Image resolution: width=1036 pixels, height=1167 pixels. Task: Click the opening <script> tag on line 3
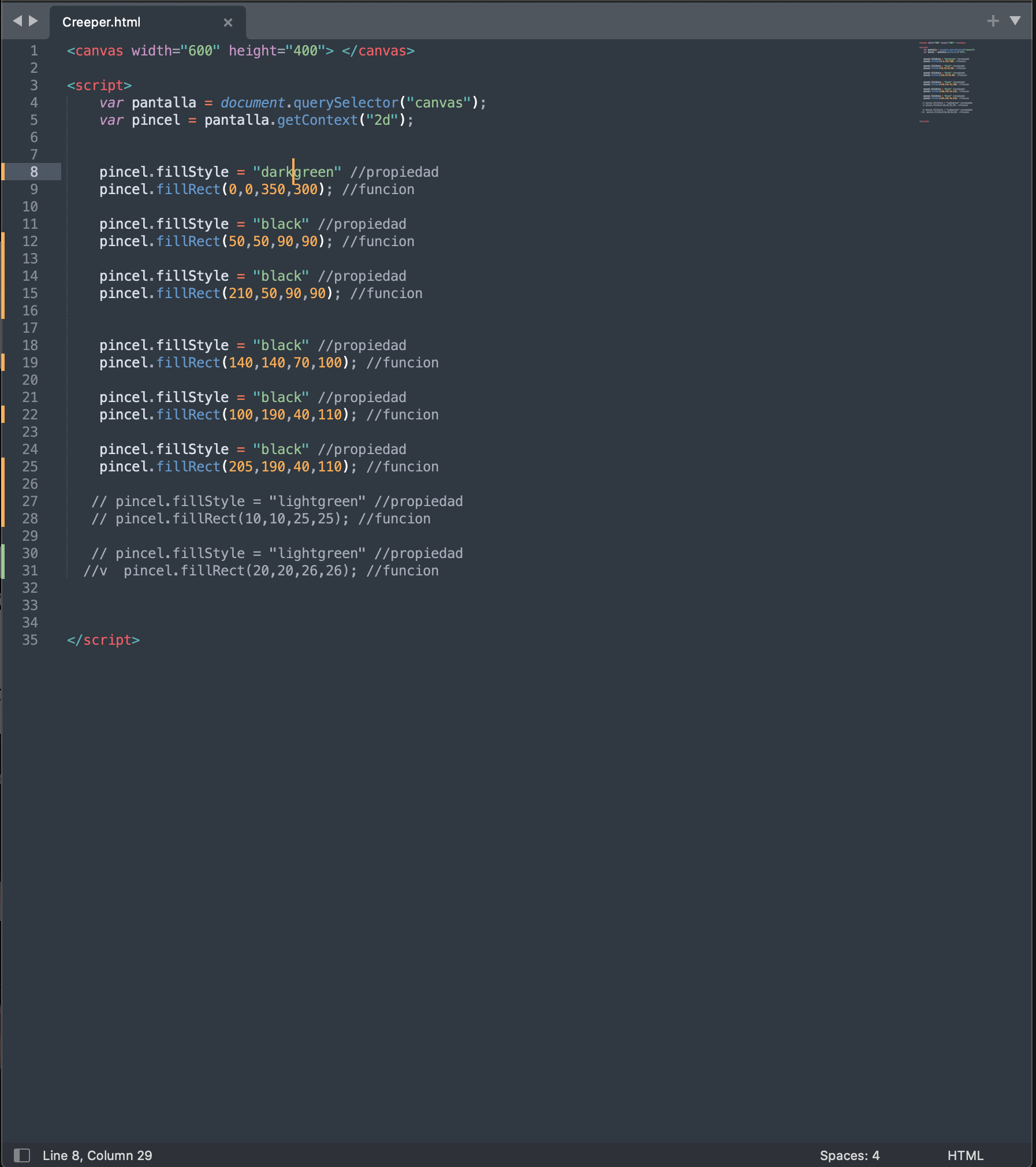point(99,86)
